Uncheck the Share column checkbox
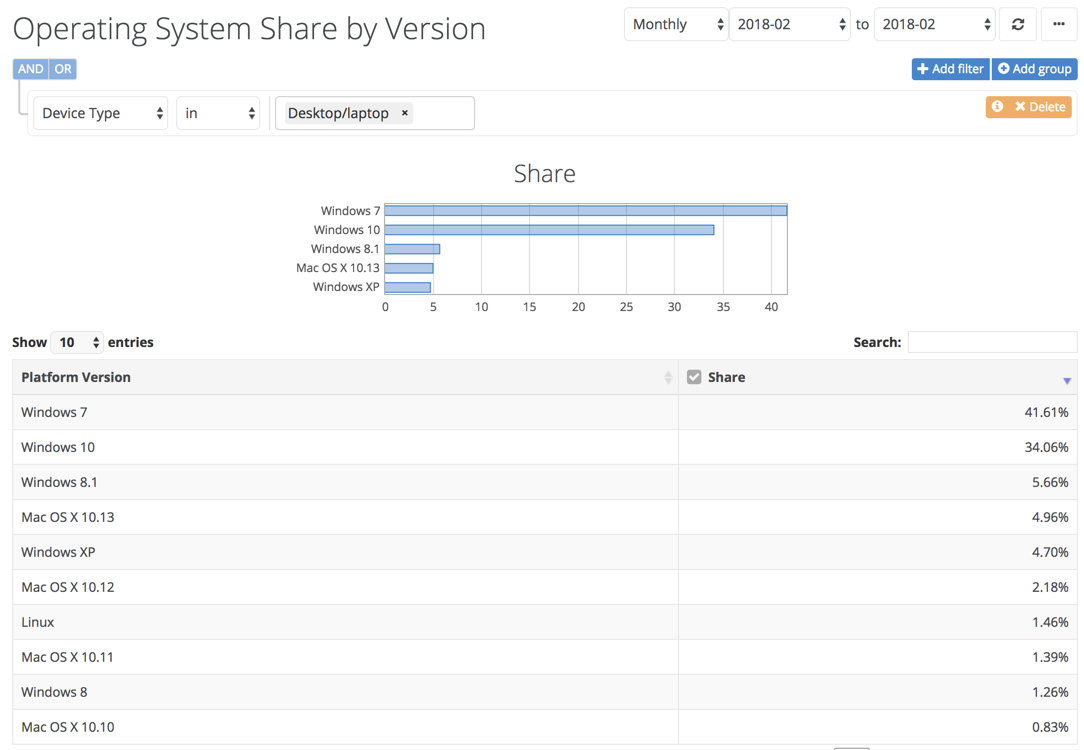The height and width of the screenshot is (750, 1084). point(694,377)
